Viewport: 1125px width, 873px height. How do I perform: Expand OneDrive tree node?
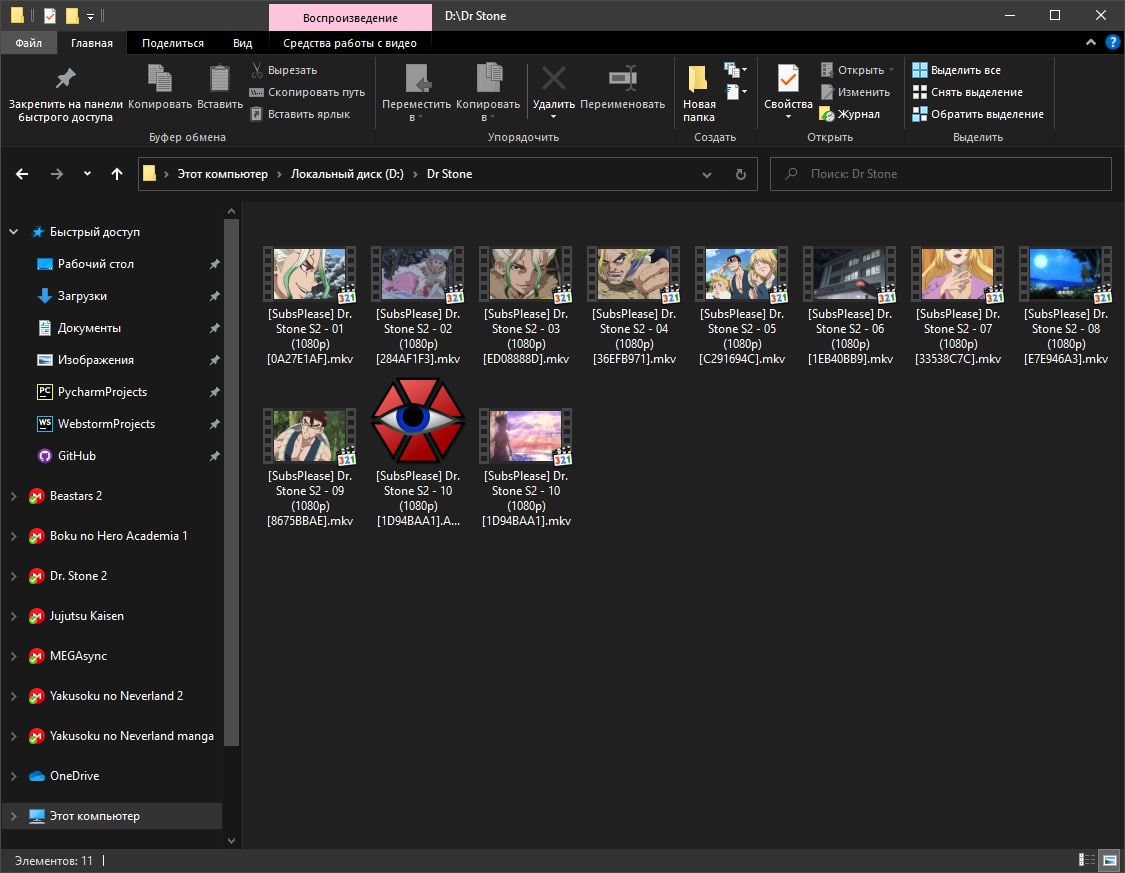(x=14, y=775)
